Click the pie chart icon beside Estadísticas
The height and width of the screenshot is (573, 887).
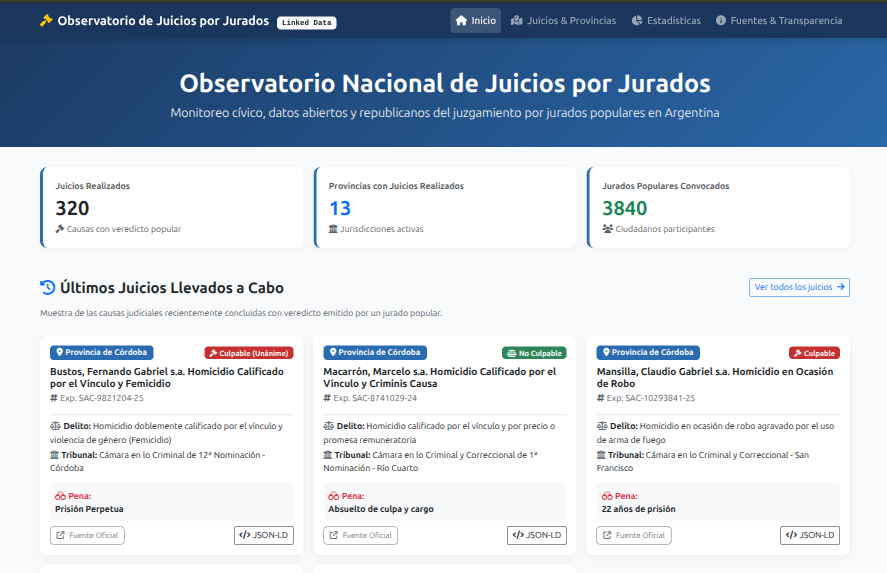click(x=637, y=20)
